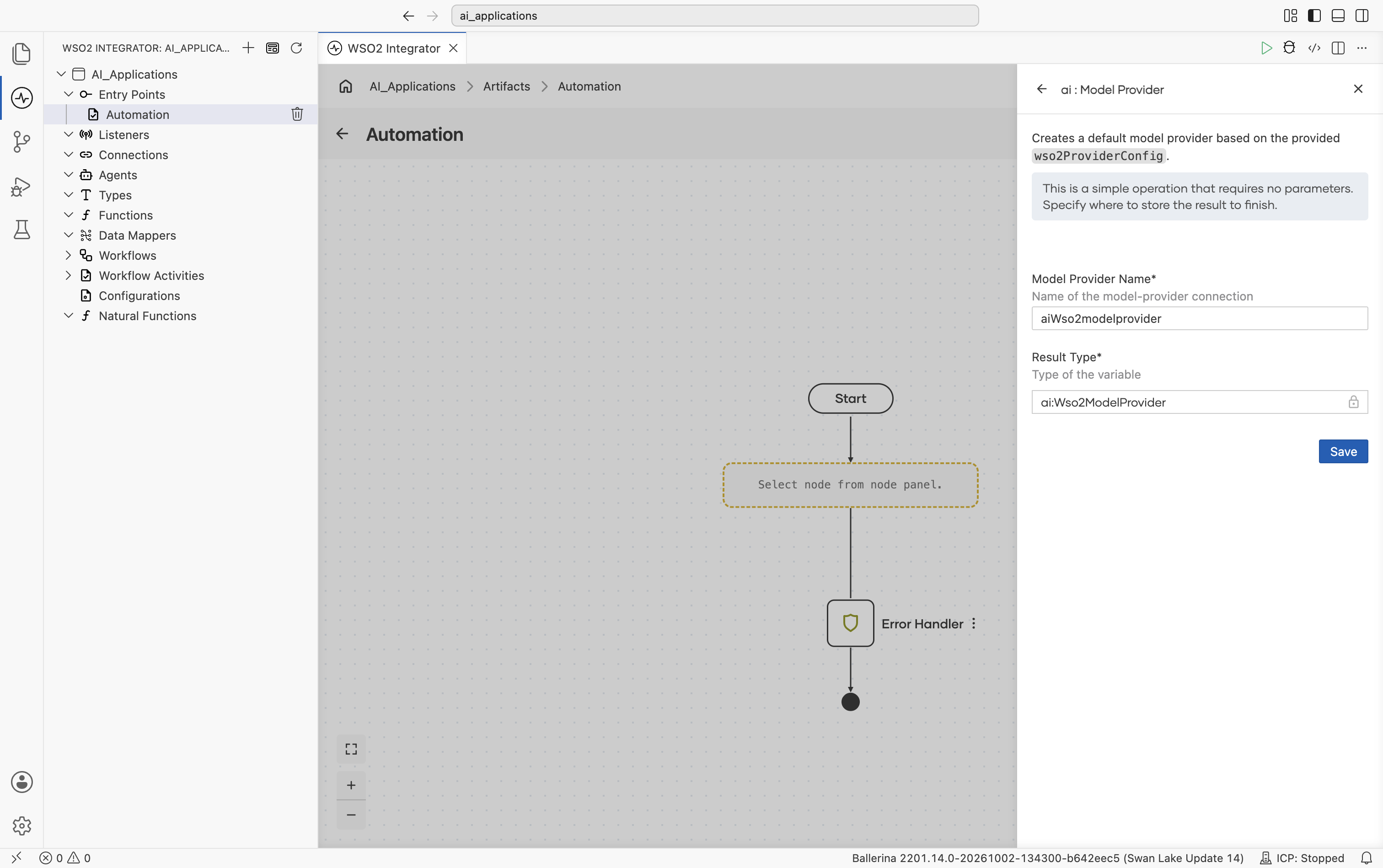Refresh the WSO2 Integrator project tree

tap(296, 48)
